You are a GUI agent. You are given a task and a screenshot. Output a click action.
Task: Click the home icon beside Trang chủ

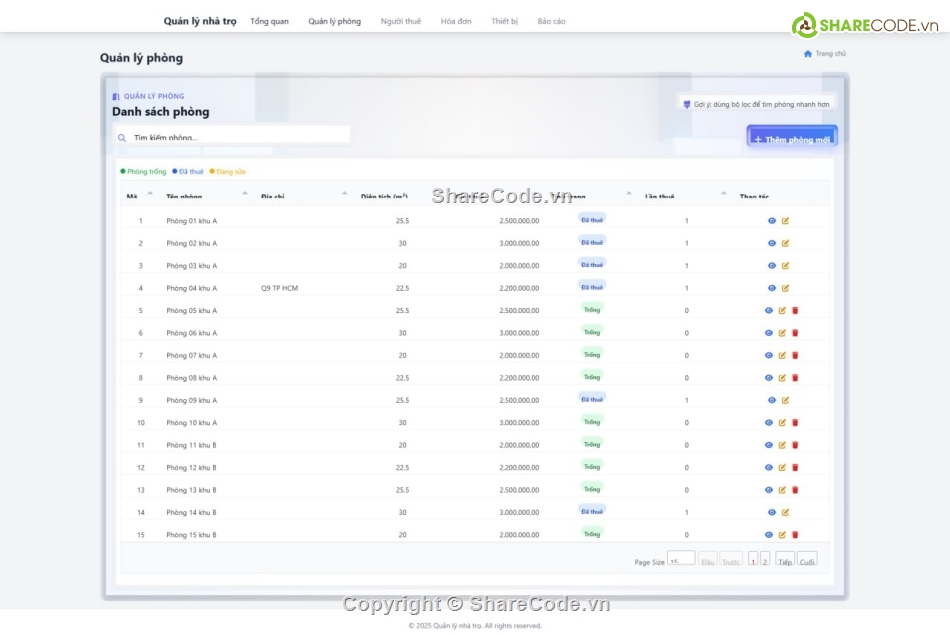pos(807,53)
